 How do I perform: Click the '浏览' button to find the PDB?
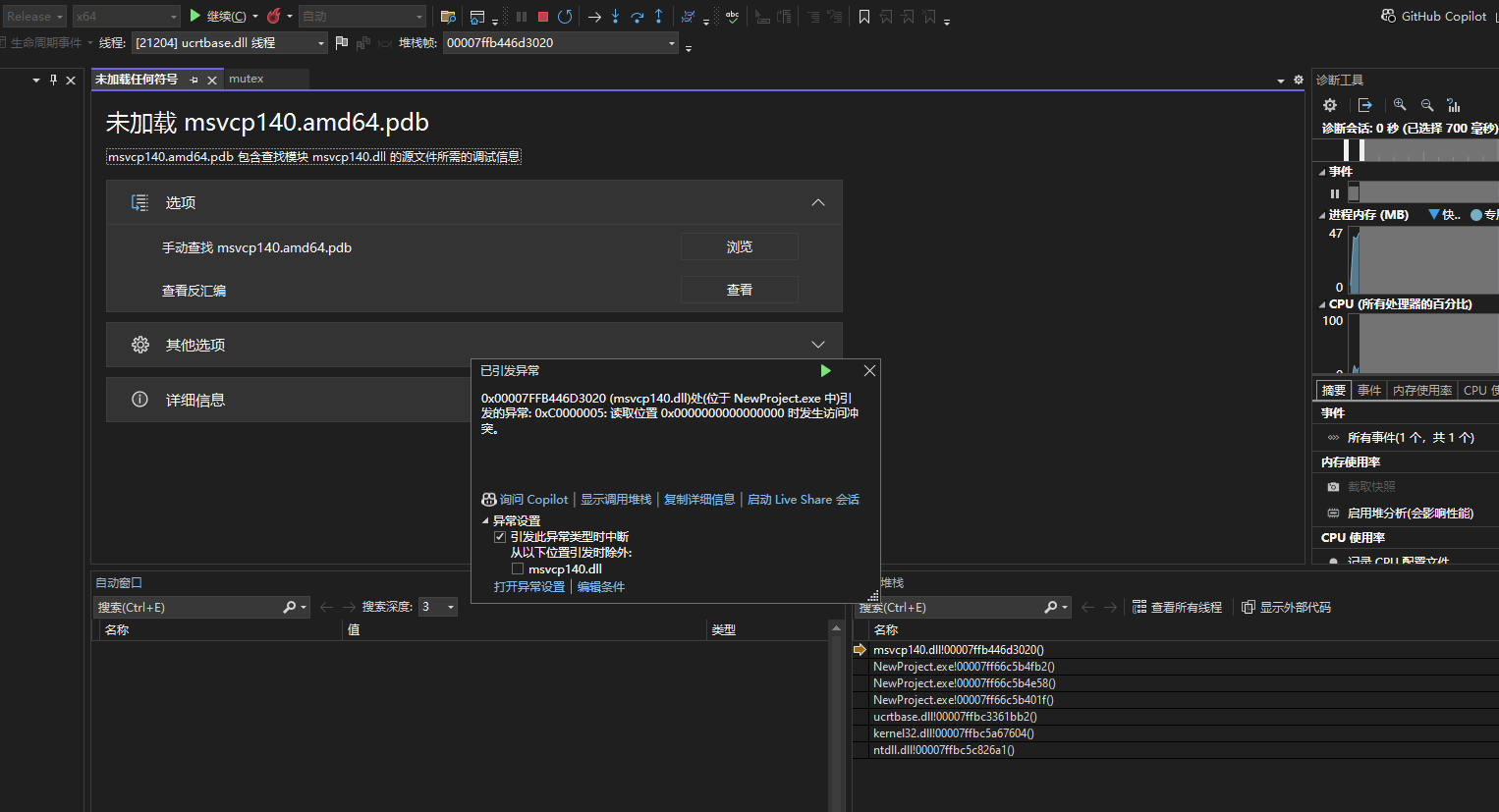[740, 246]
